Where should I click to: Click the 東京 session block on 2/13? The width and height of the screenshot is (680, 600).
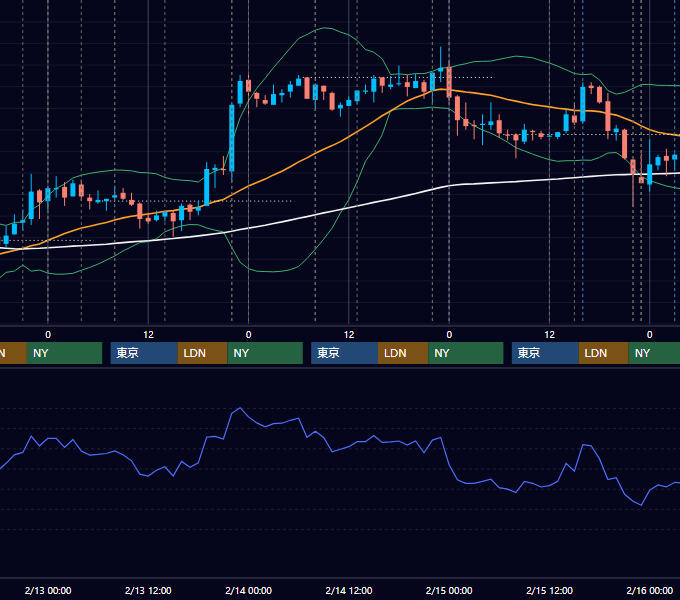tap(144, 353)
